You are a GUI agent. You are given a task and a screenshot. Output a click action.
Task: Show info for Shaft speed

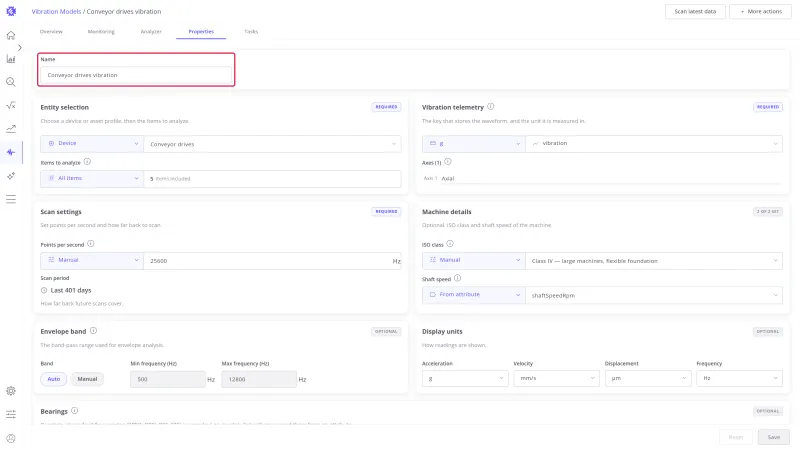click(458, 279)
